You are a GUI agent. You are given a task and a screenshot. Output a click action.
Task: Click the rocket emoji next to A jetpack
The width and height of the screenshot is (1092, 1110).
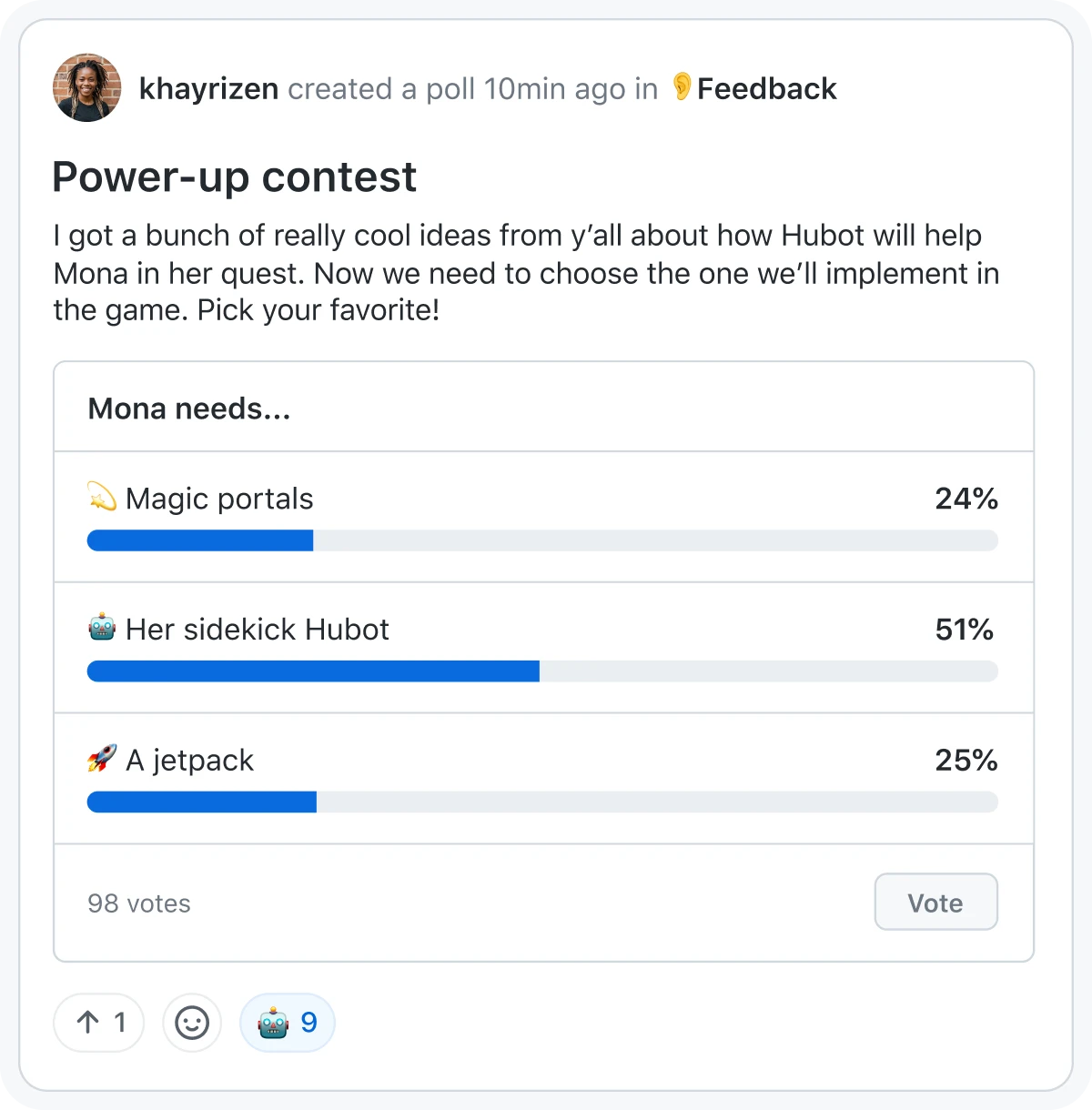click(100, 760)
